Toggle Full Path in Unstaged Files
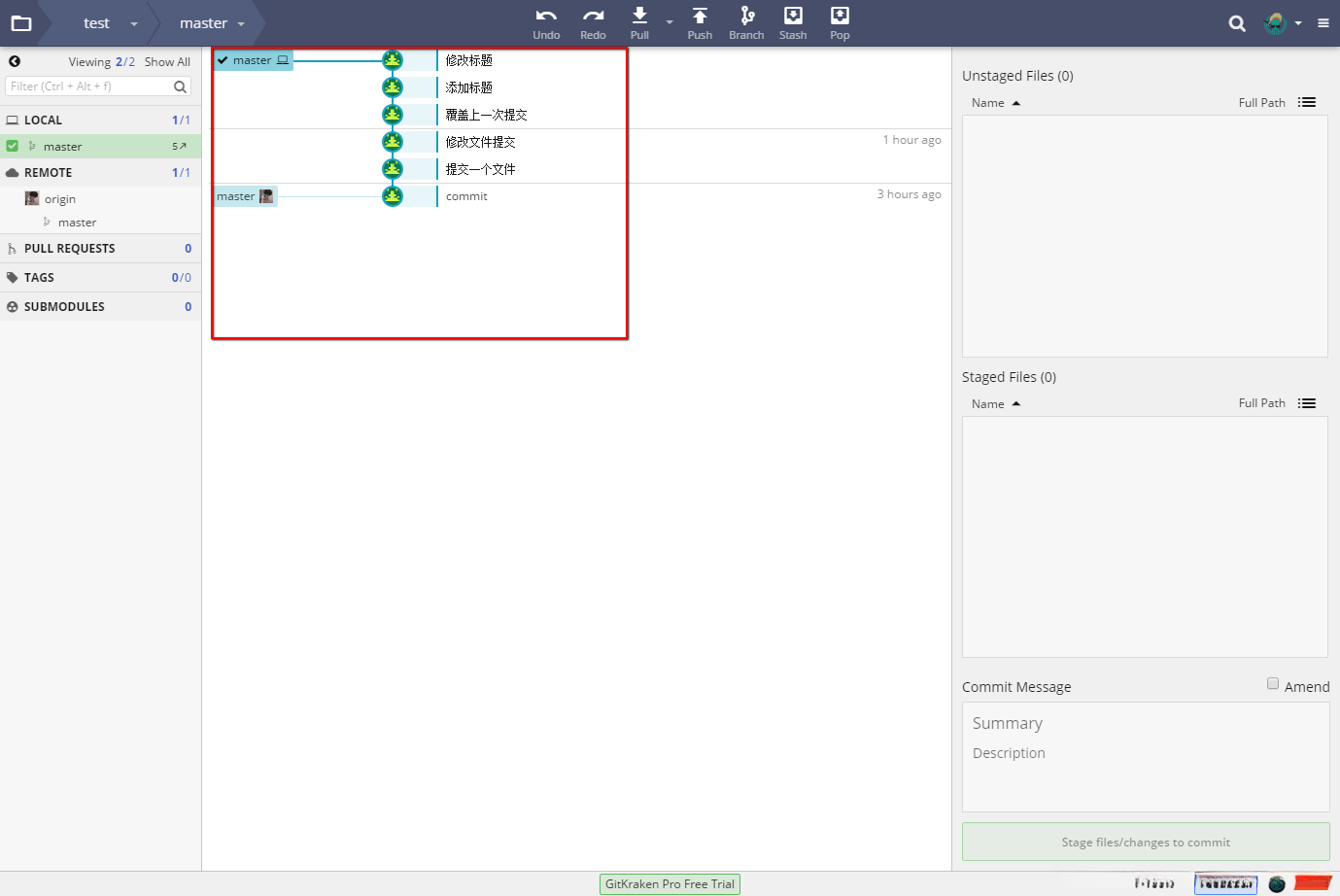 (x=1261, y=103)
